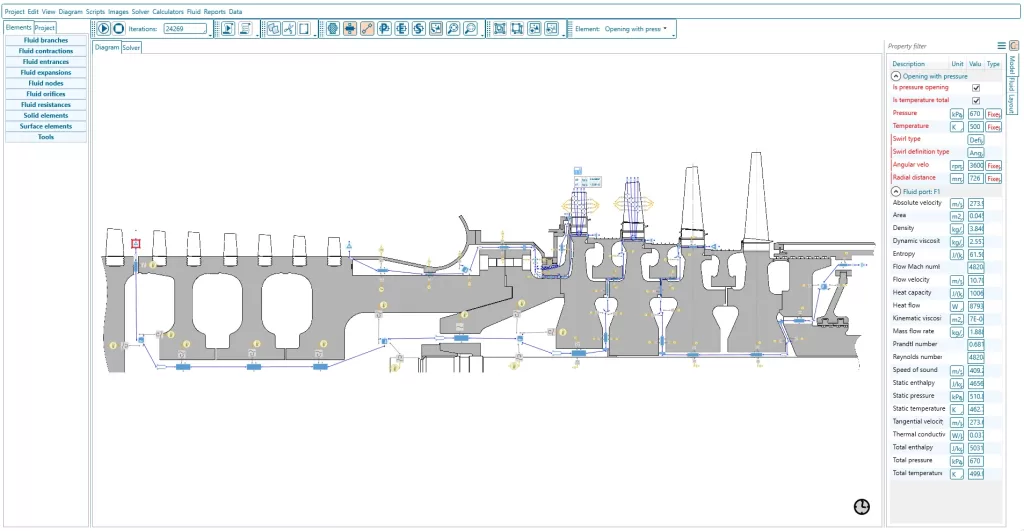Expand the Fluid orifices category
The image size is (1024, 531).
click(x=46, y=94)
